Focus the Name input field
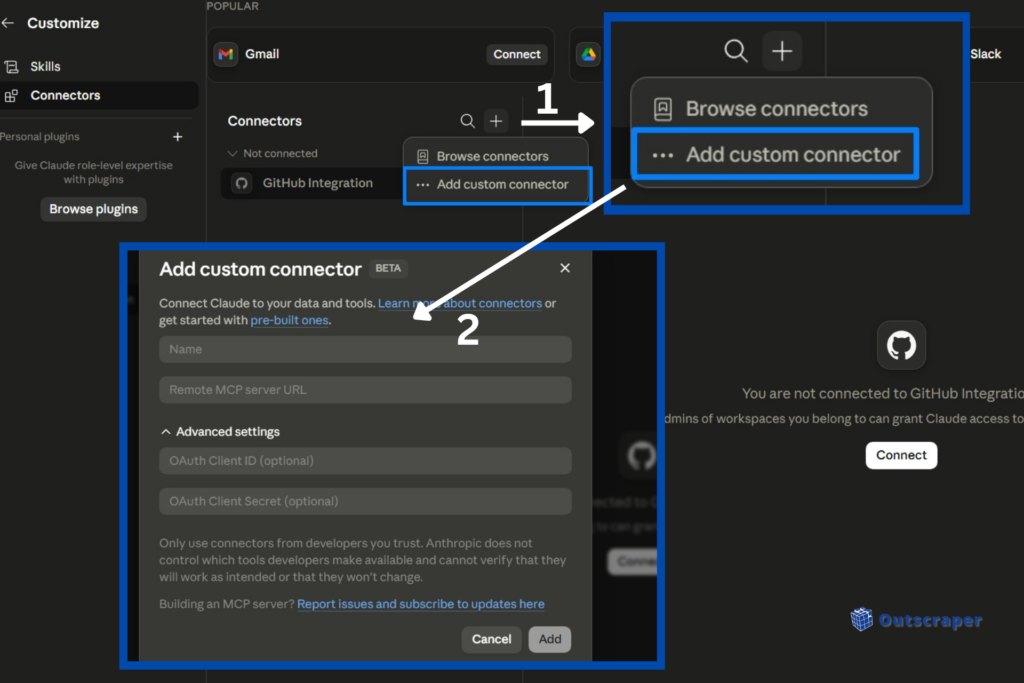This screenshot has height=683, width=1024. tap(366, 349)
